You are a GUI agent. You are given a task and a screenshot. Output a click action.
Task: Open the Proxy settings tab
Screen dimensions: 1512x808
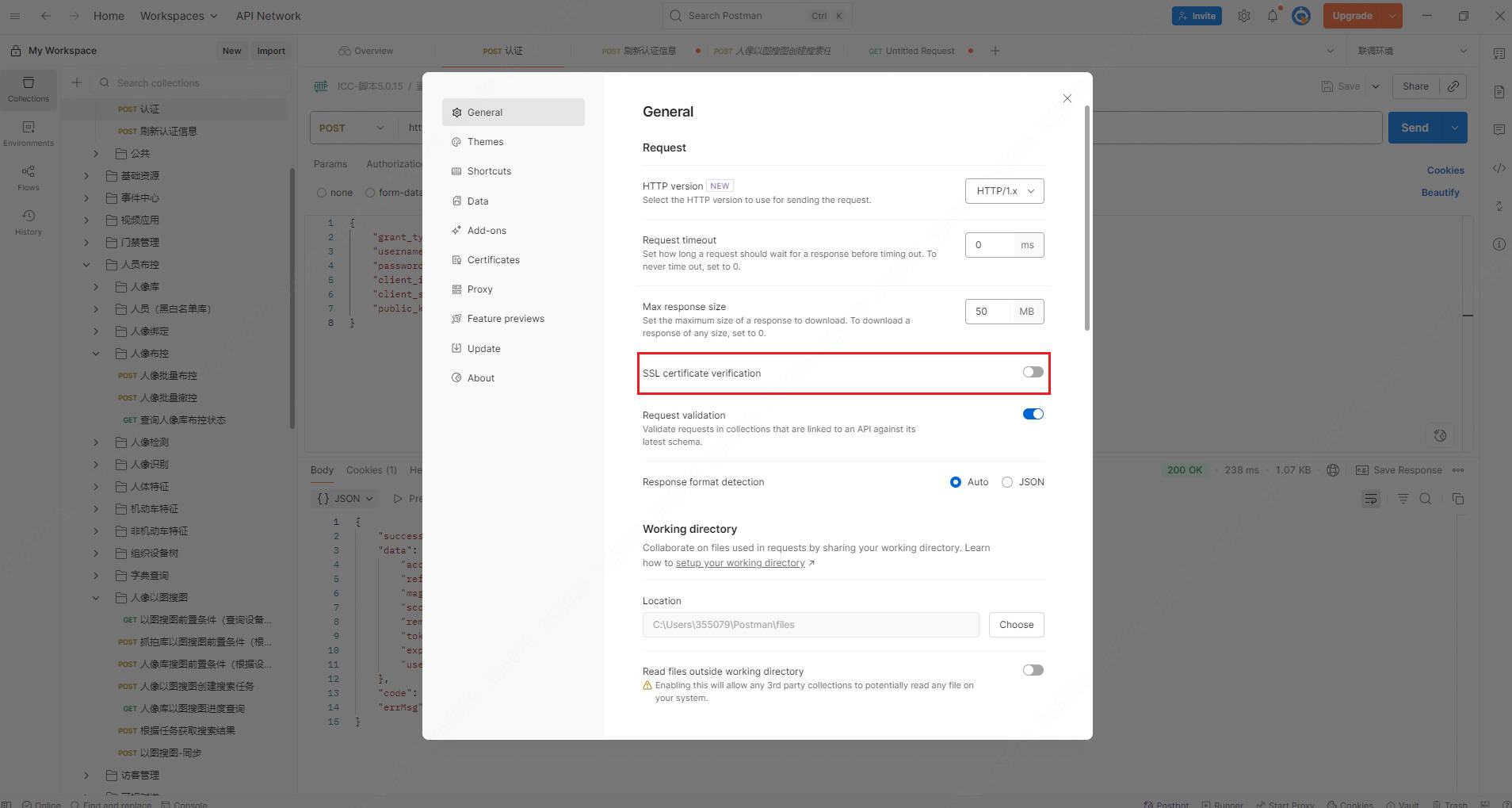coord(479,289)
